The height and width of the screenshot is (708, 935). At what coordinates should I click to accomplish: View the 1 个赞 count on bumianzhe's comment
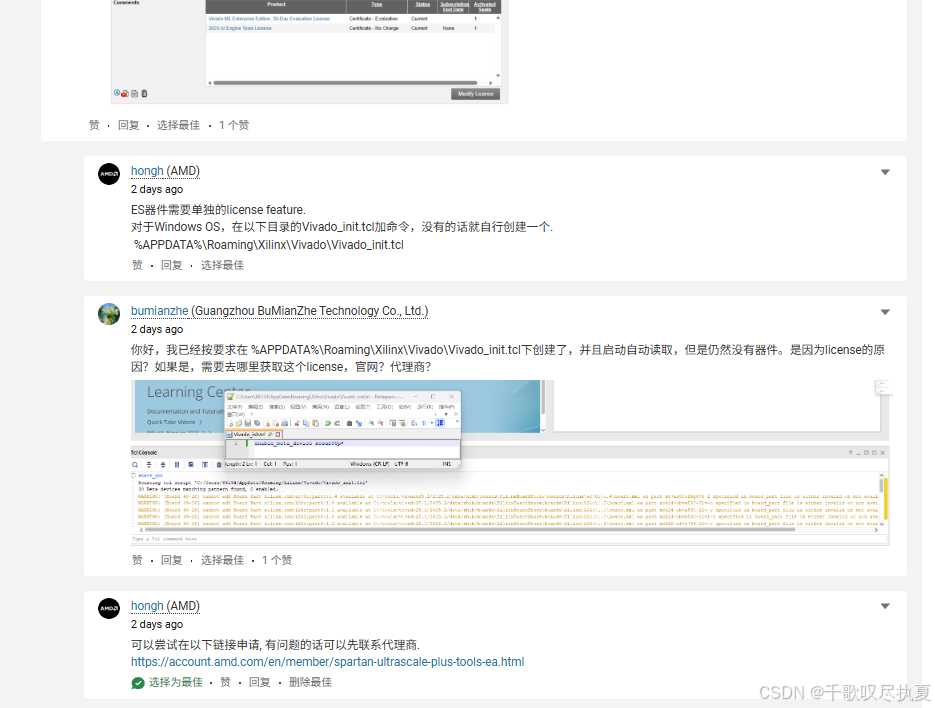pos(277,560)
